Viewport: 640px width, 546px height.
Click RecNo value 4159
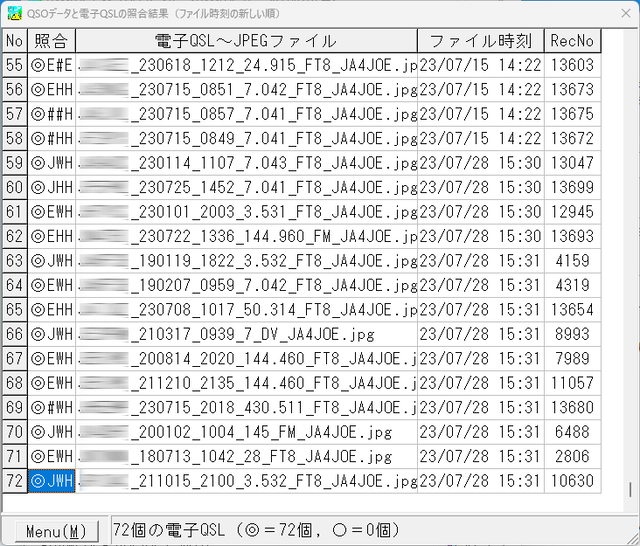click(572, 261)
